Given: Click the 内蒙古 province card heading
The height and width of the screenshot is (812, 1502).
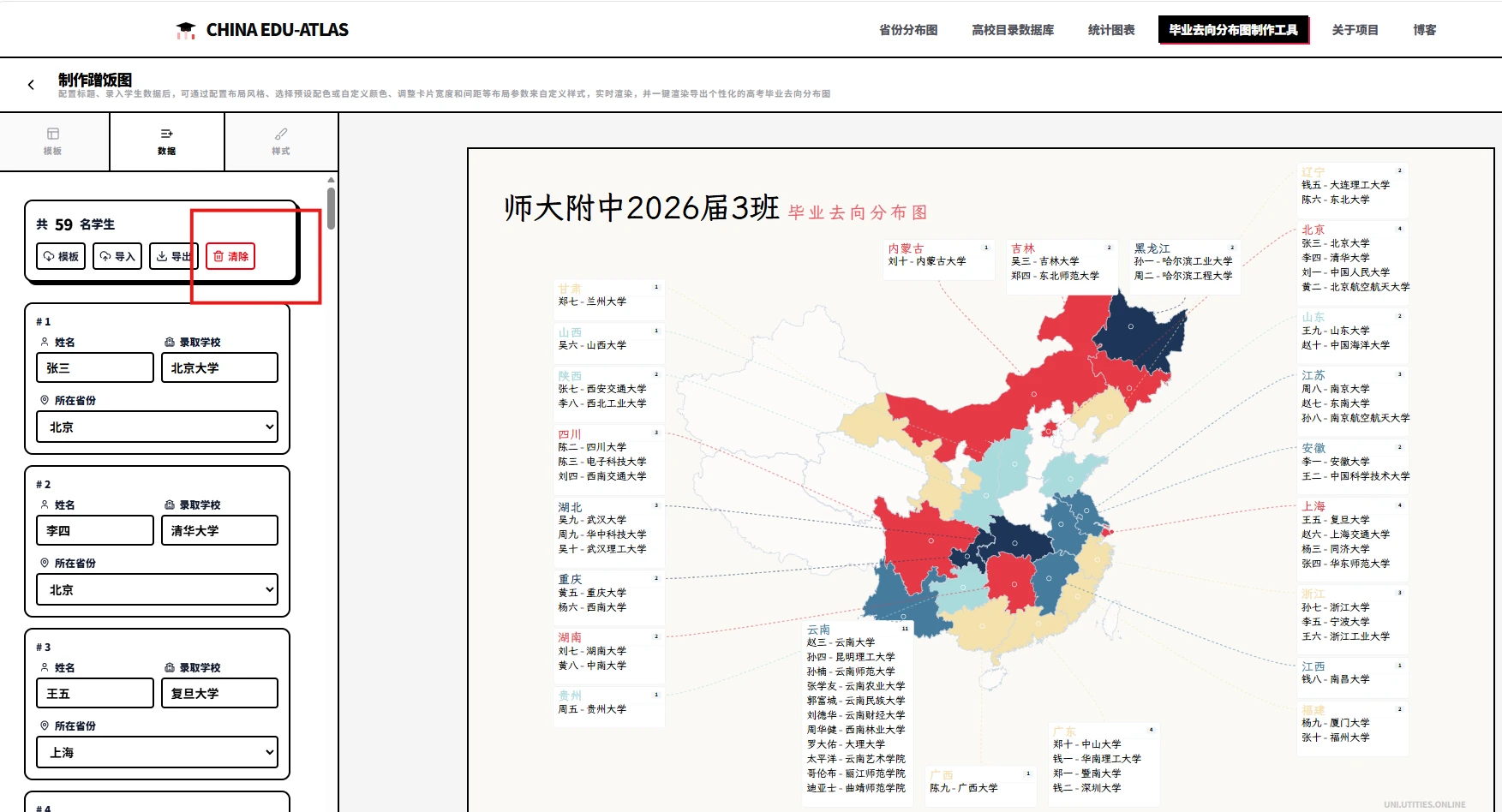Looking at the screenshot, I should pos(906,248).
